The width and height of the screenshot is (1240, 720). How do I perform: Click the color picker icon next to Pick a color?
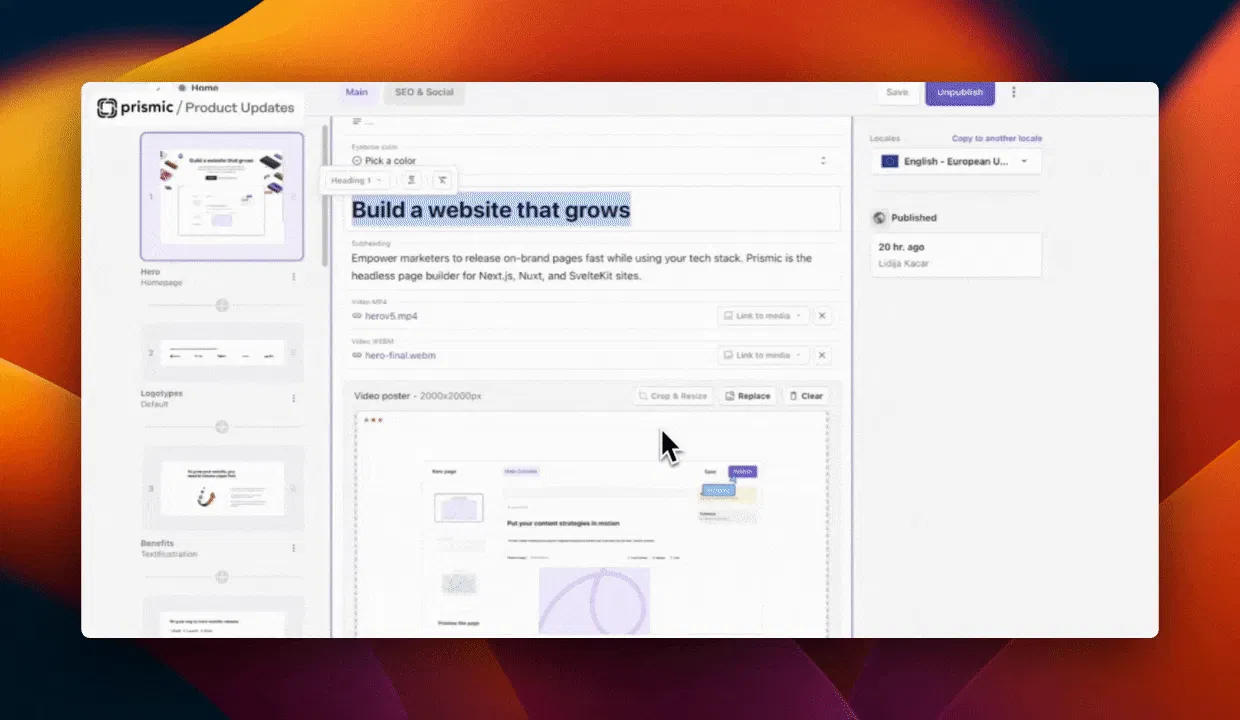(357, 160)
